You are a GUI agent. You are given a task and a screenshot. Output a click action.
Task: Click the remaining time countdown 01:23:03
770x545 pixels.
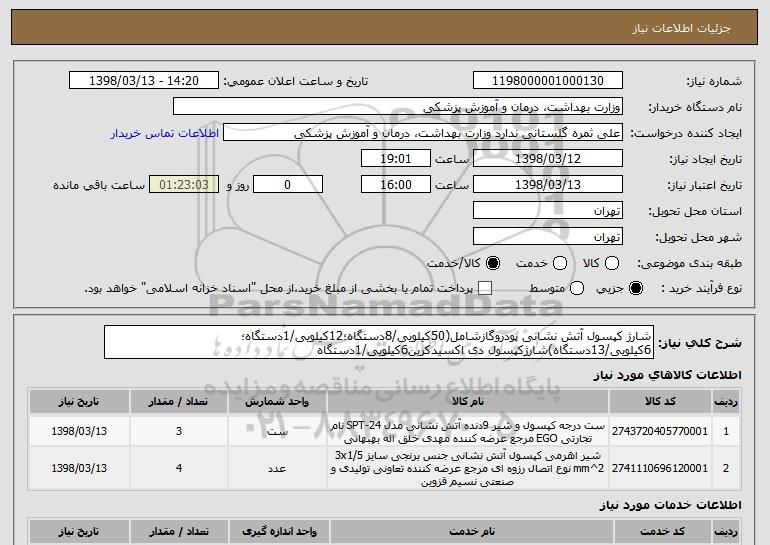pos(184,185)
